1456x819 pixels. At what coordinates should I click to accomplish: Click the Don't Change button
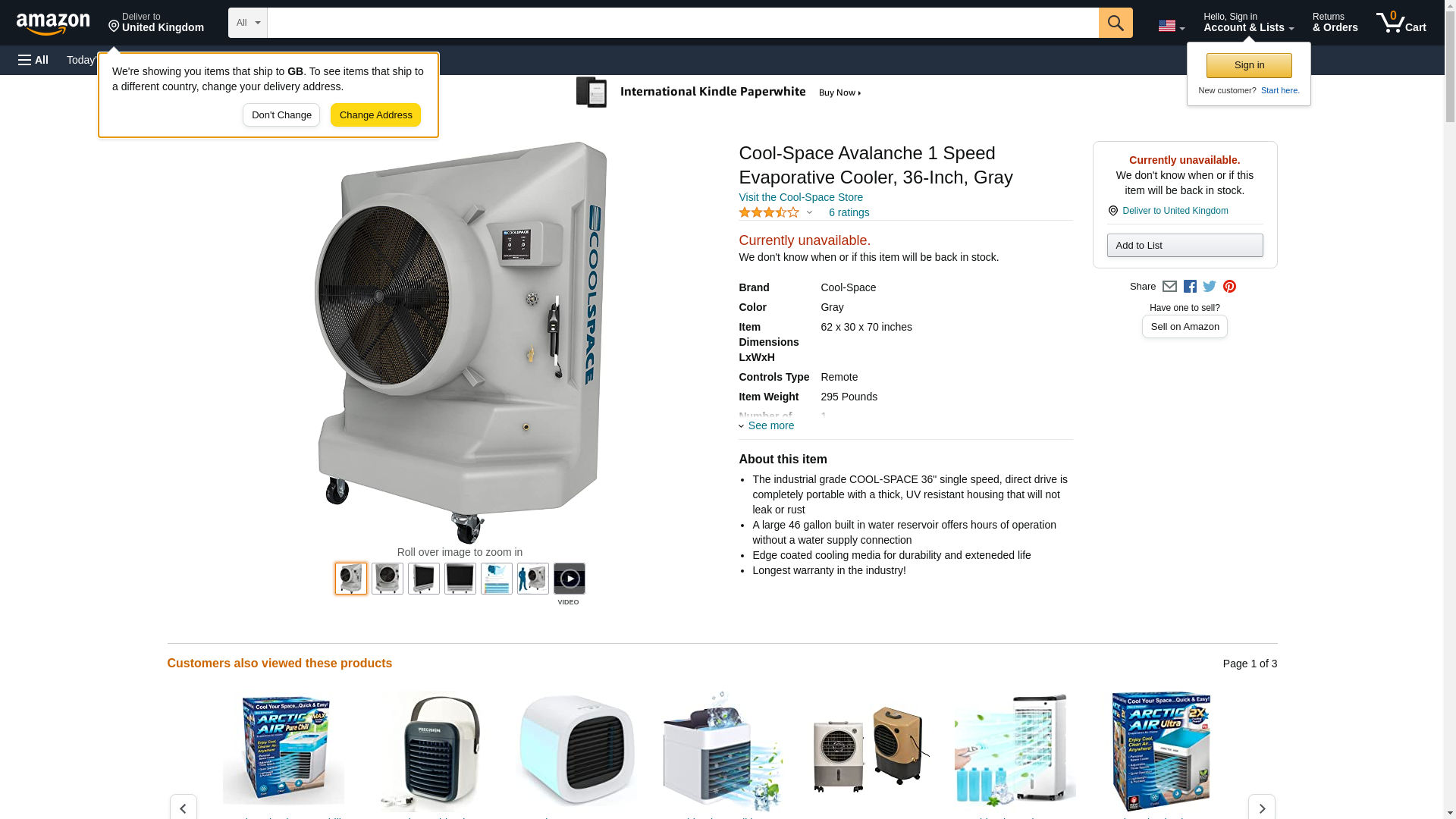click(x=281, y=115)
